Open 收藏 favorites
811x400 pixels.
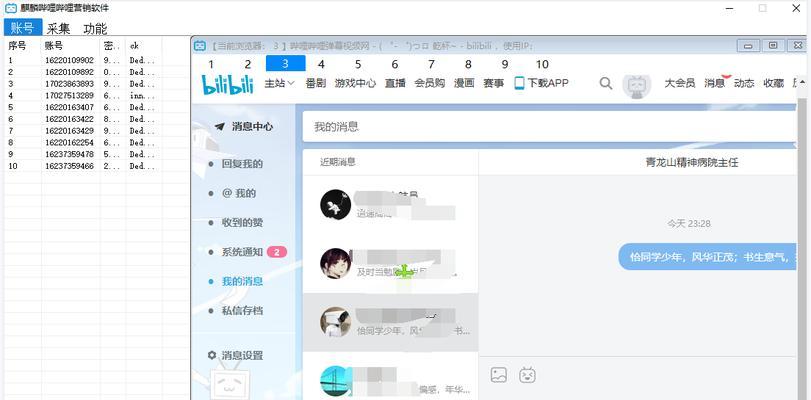(774, 83)
